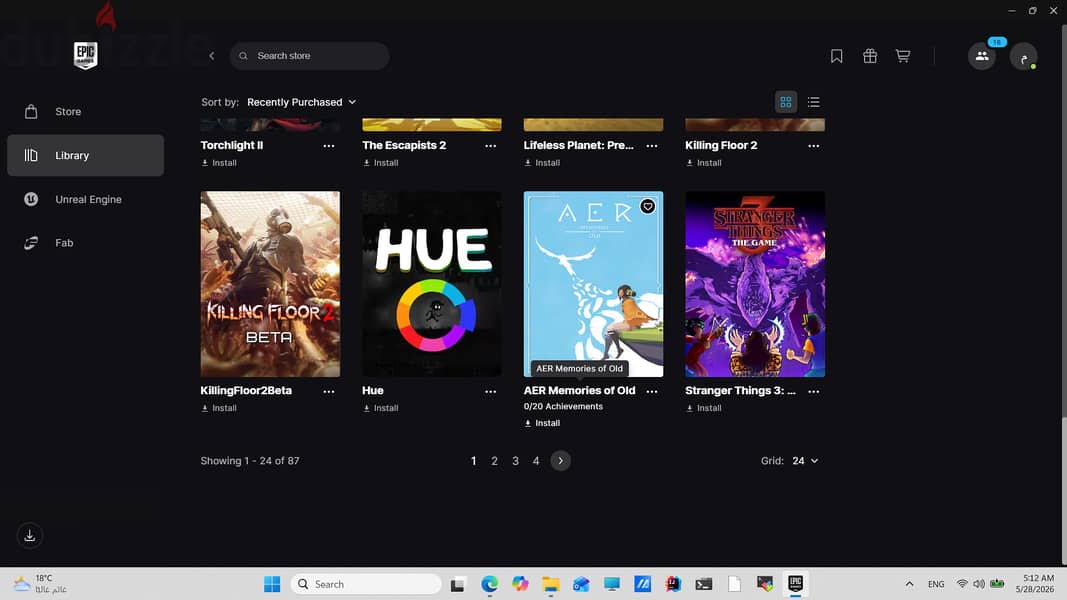Open Hue options menu
The image size is (1067, 600).
pyautogui.click(x=491, y=391)
